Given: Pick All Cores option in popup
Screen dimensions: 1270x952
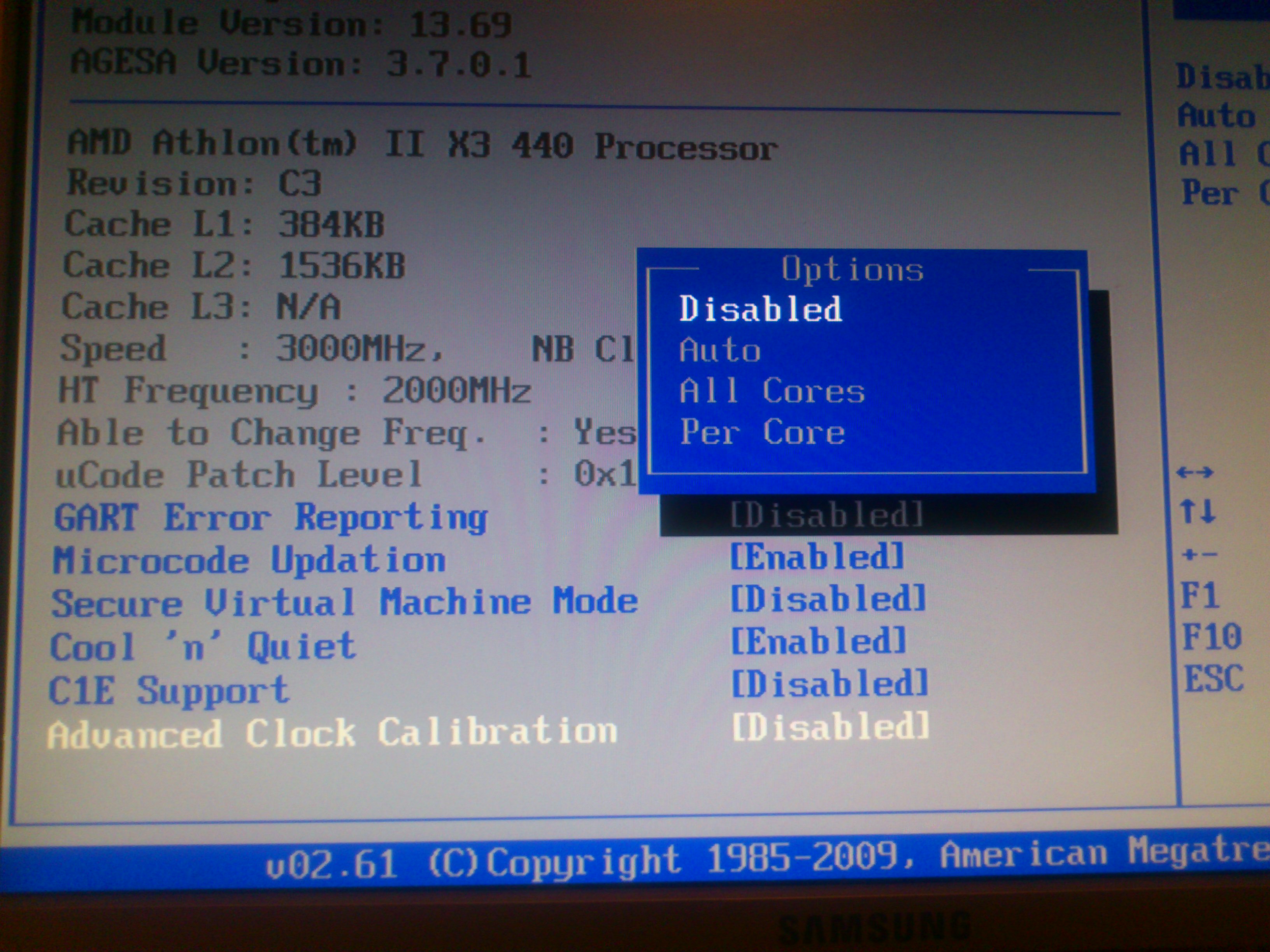Looking at the screenshot, I should pyautogui.click(x=772, y=391).
